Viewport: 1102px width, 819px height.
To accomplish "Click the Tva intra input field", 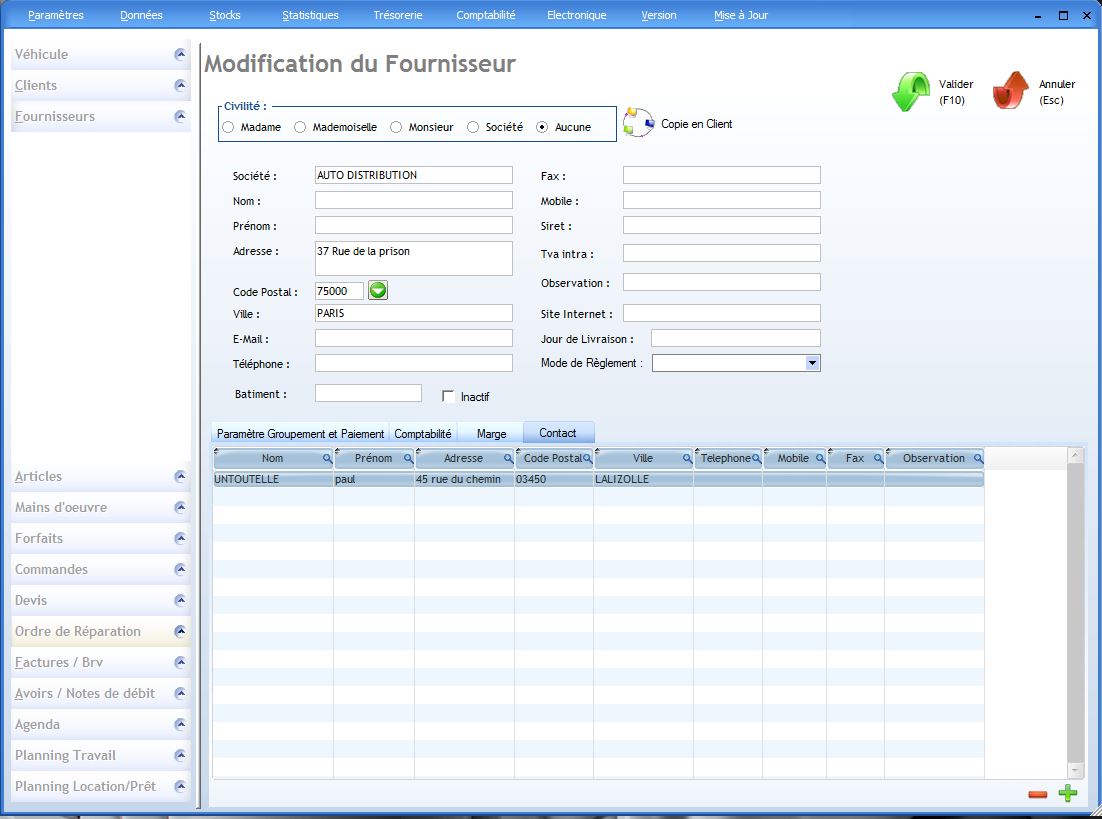I will pyautogui.click(x=722, y=253).
